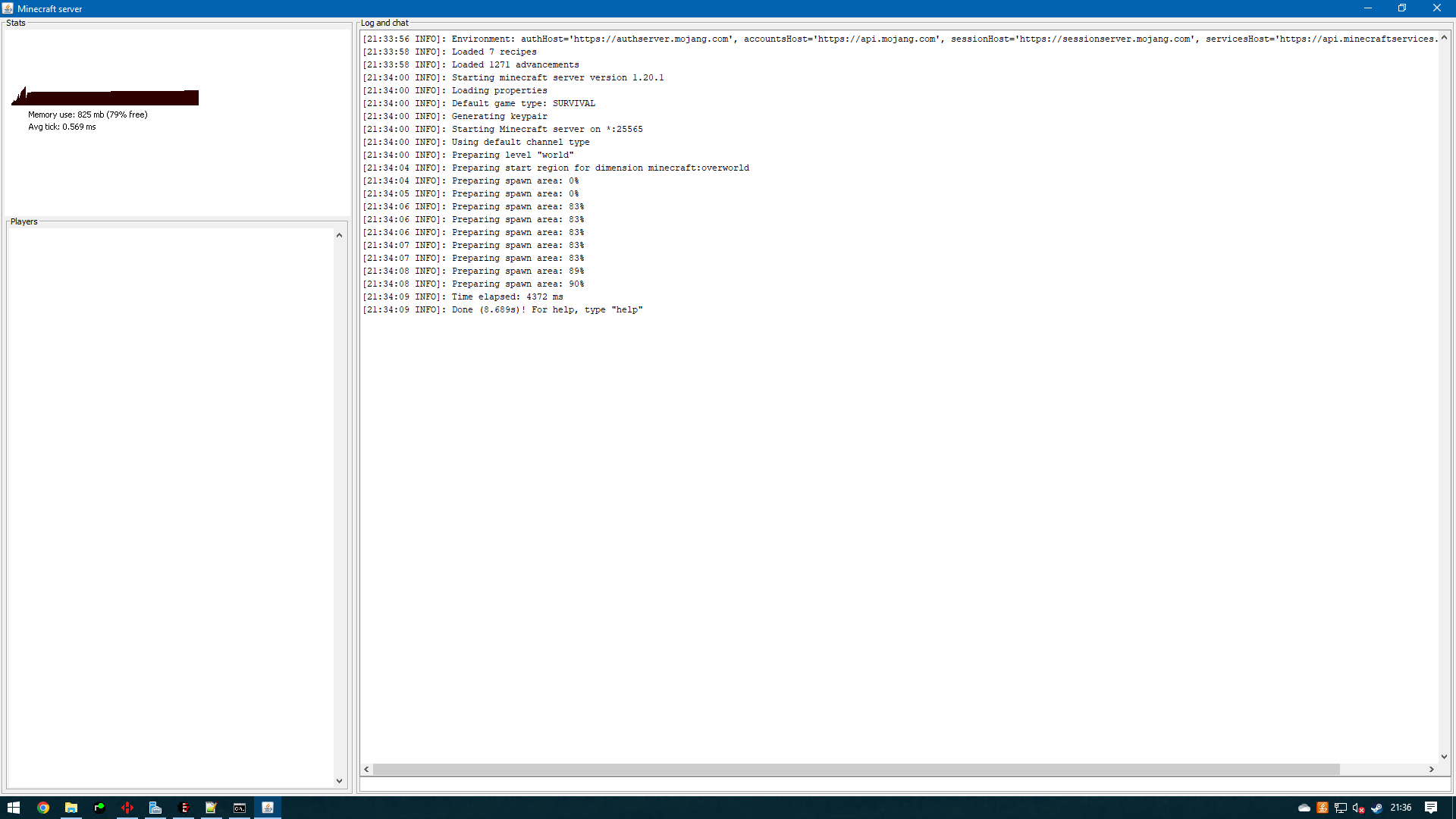Viewport: 1456px width, 819px height.
Task: Click the log's vertical scroll down arrow
Action: [1444, 756]
